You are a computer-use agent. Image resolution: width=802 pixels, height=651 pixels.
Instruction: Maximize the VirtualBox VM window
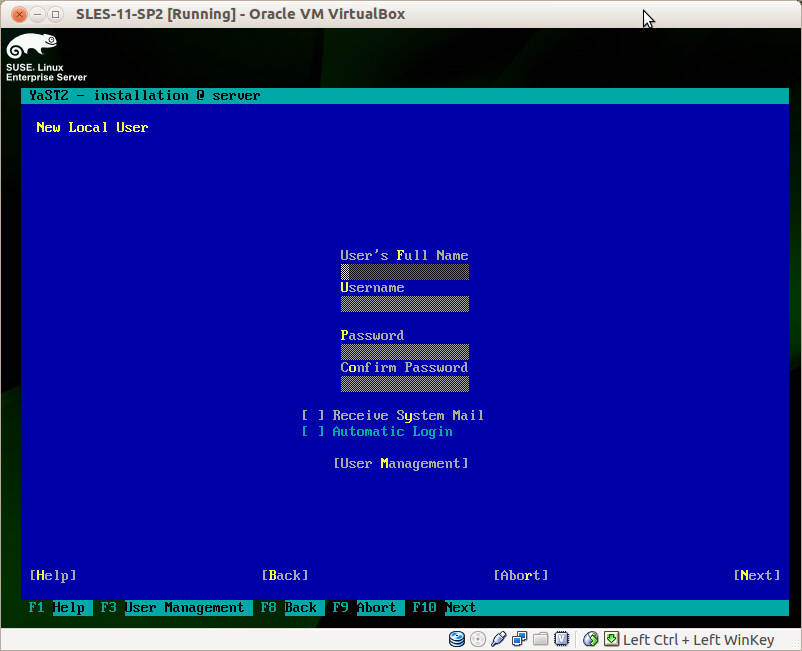pyautogui.click(x=55, y=14)
